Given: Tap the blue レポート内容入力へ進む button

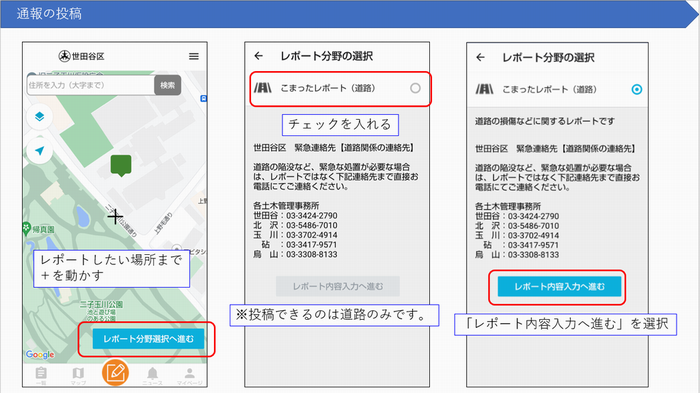Looking at the screenshot, I should [x=559, y=287].
